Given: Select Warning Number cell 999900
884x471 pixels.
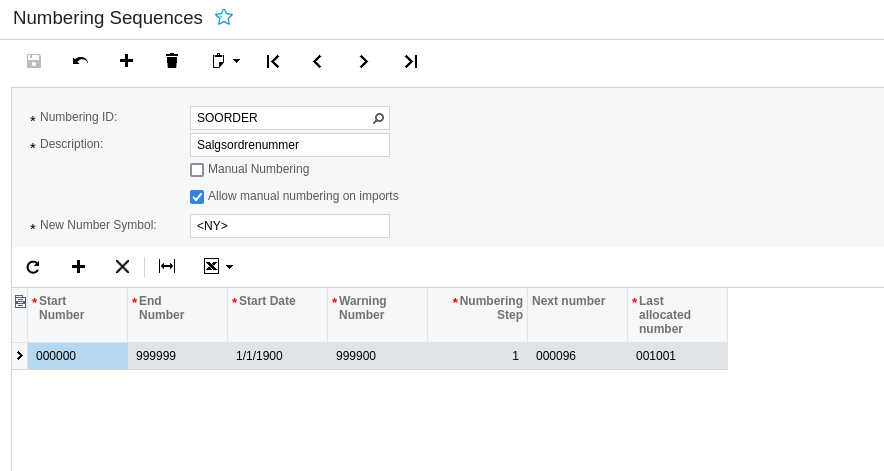Looking at the screenshot, I should pos(378,356).
